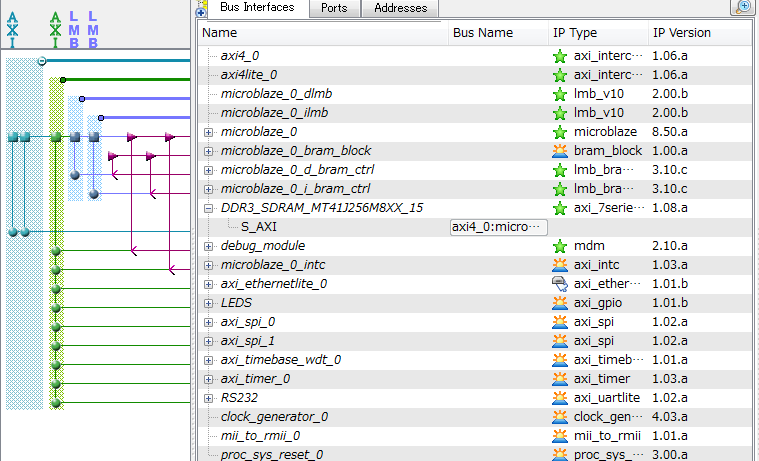759x461 pixels.
Task: Toggle the axi_timer_0 bus connection node
Action: [x=57, y=383]
